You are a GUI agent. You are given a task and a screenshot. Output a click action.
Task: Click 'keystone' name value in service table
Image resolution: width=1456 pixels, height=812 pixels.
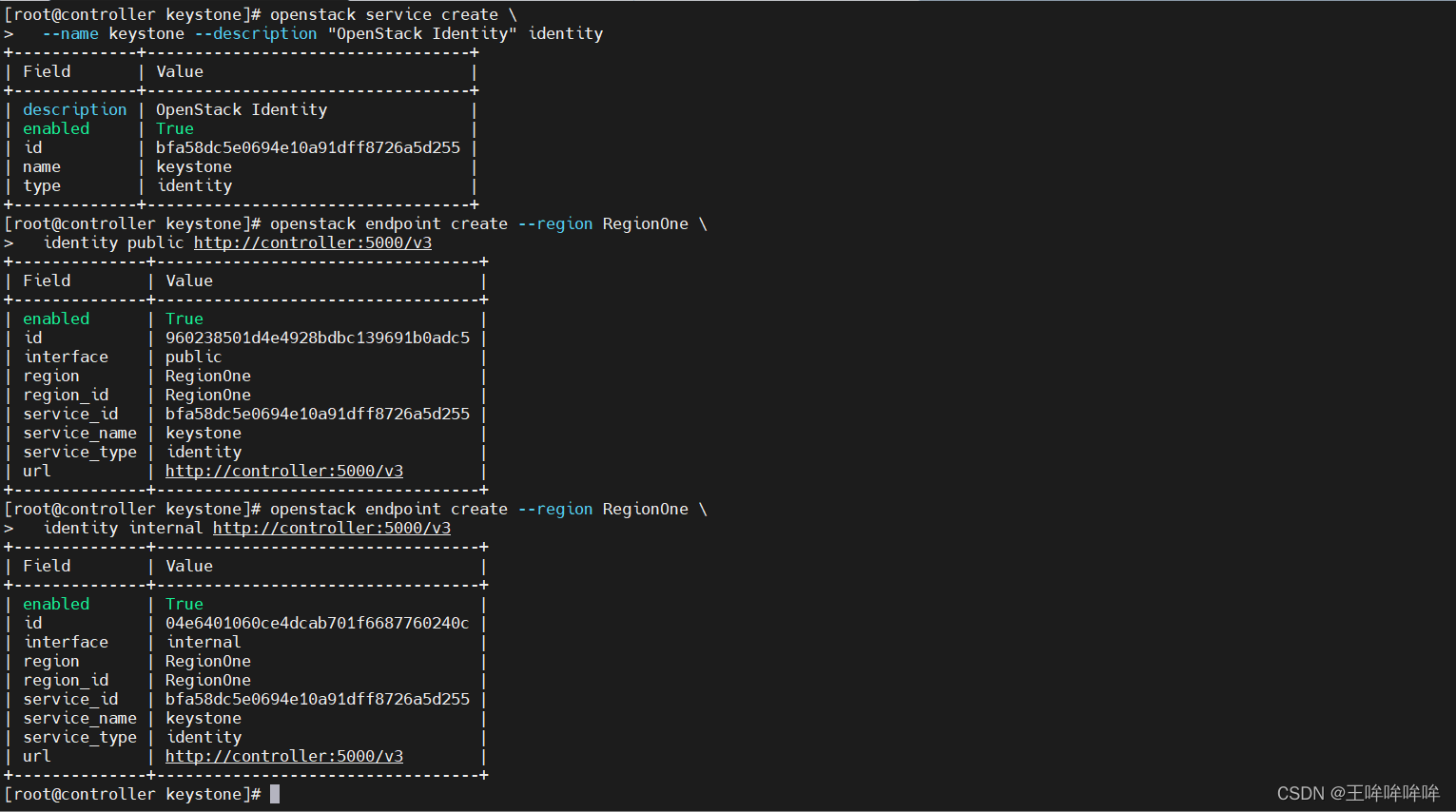click(194, 166)
